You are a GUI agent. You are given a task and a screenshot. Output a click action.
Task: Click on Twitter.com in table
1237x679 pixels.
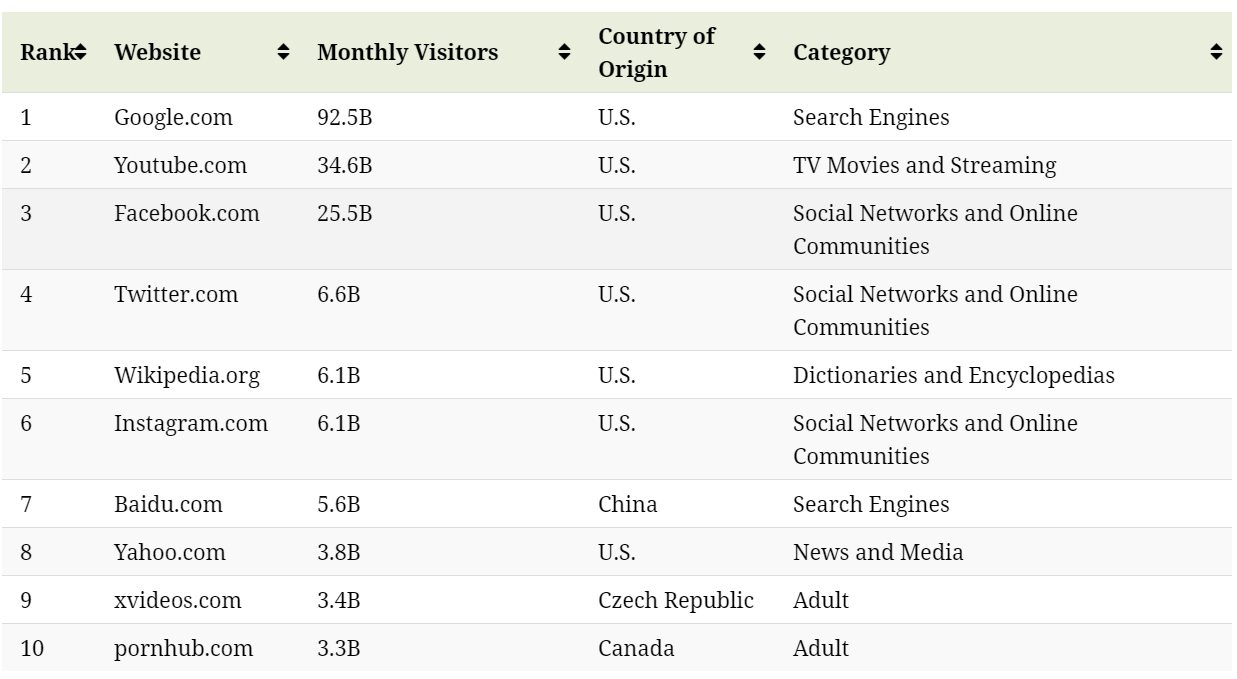(x=176, y=294)
